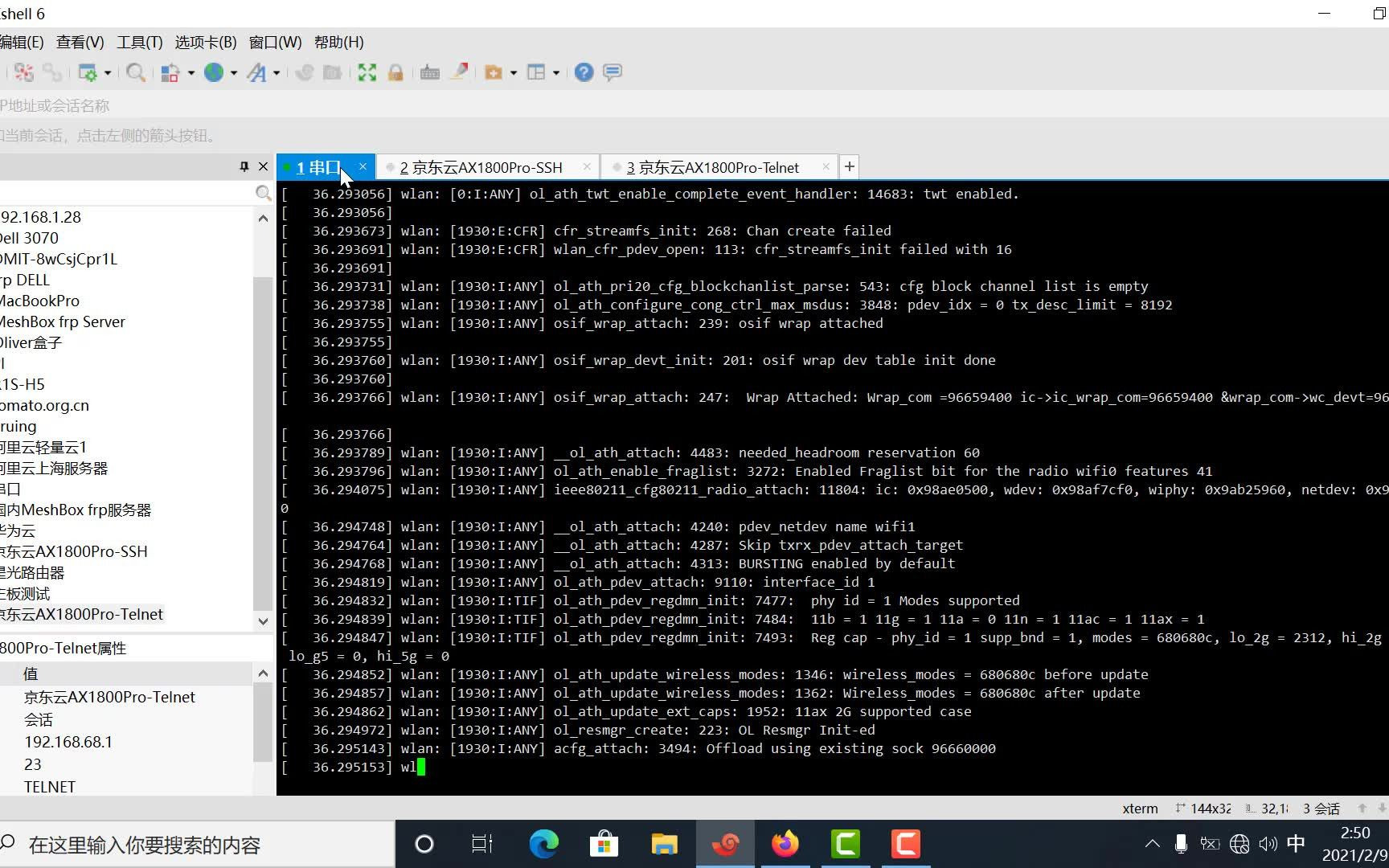This screenshot has height=868, width=1389.
Task: Open the 工具(T) menu
Action: point(139,42)
